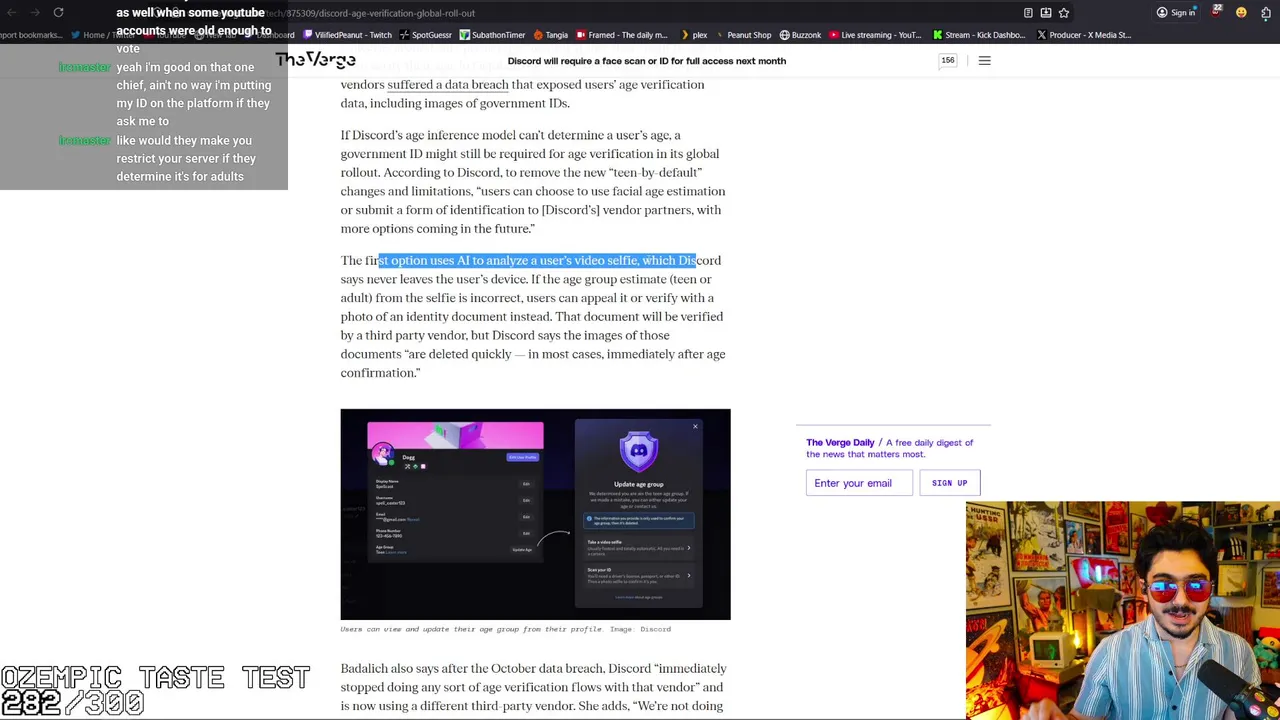Viewport: 1280px width, 720px height.
Task: Click the Import bookmarks item
Action: (31, 35)
